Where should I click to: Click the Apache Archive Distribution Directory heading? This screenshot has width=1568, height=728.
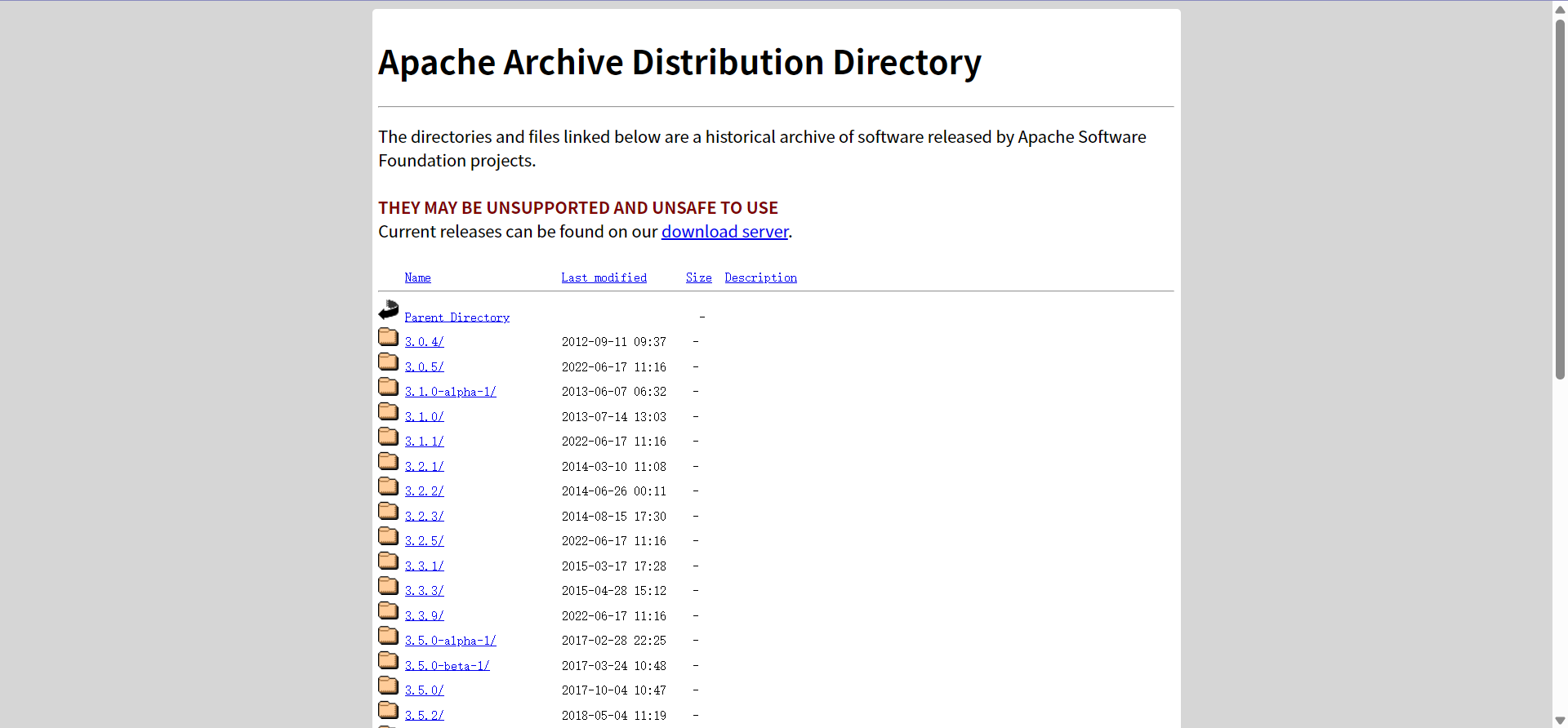[x=679, y=63]
